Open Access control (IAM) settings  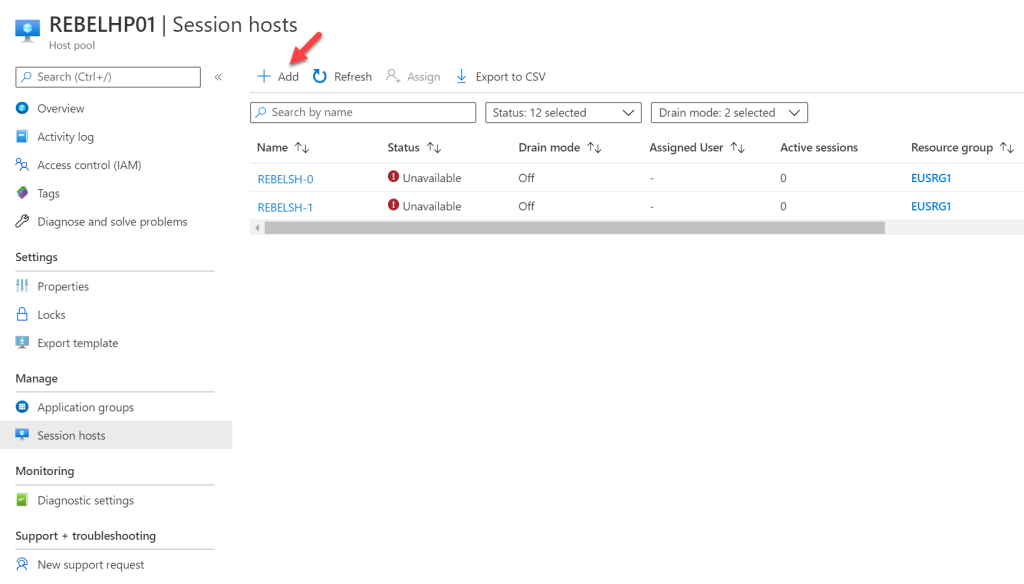[x=22, y=164]
